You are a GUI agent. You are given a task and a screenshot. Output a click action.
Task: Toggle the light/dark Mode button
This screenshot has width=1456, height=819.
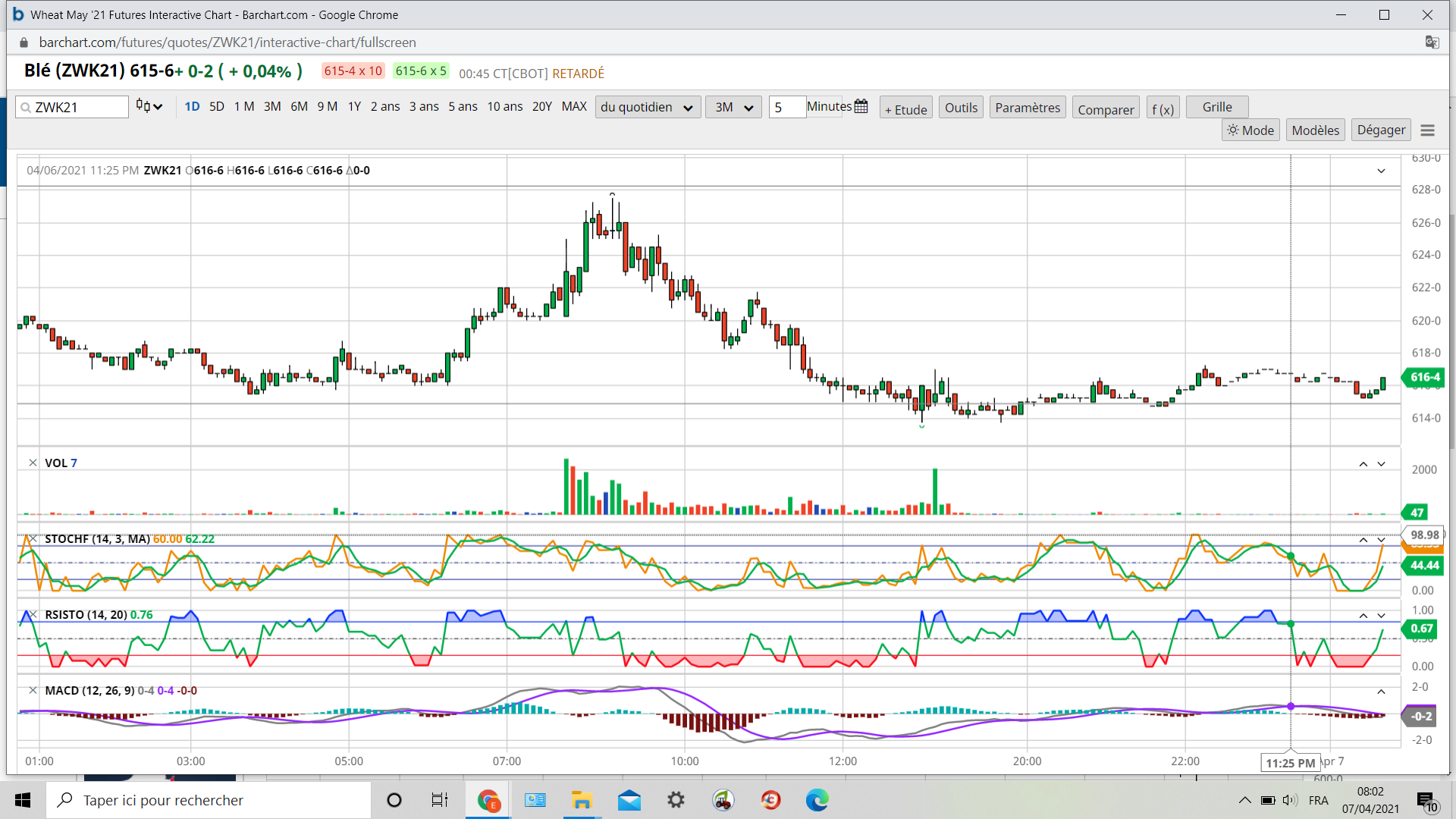(x=1250, y=130)
